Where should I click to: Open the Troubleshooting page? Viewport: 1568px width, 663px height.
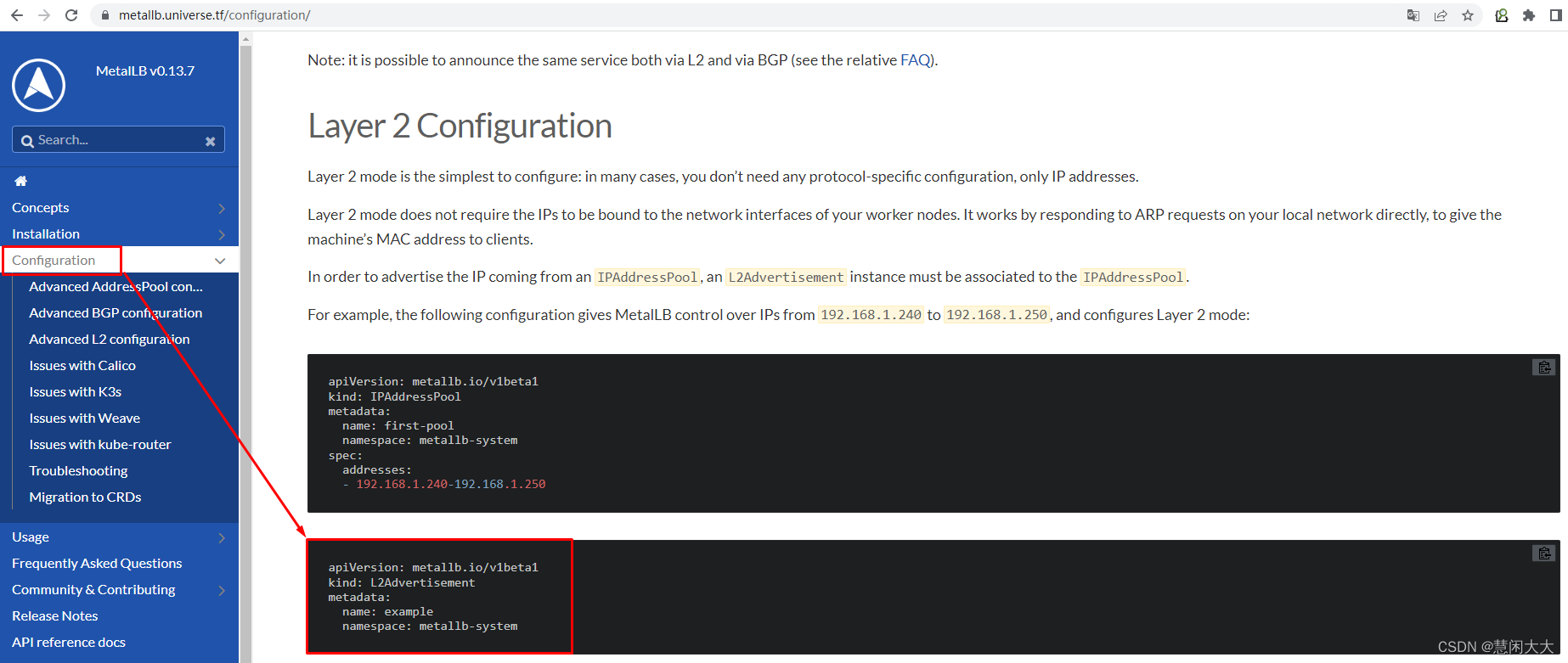point(78,471)
